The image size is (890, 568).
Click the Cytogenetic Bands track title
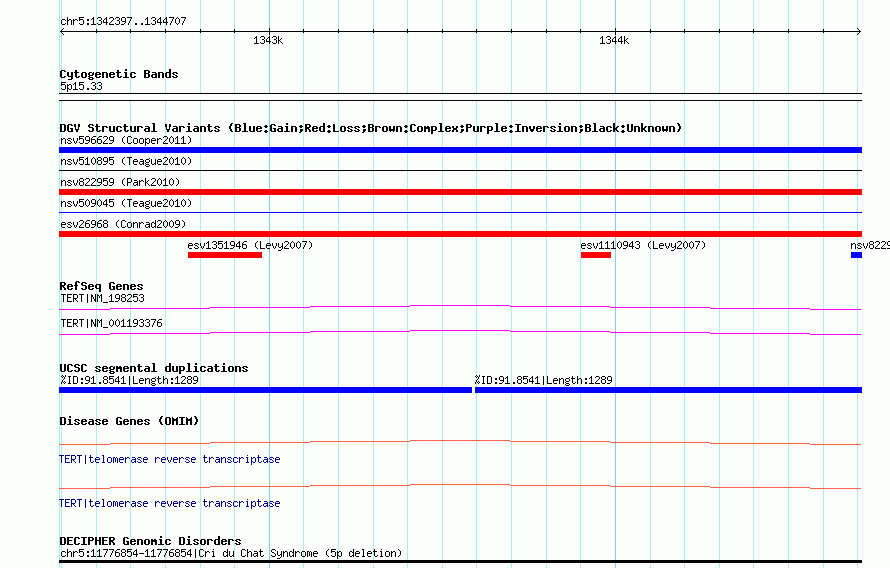click(x=119, y=74)
